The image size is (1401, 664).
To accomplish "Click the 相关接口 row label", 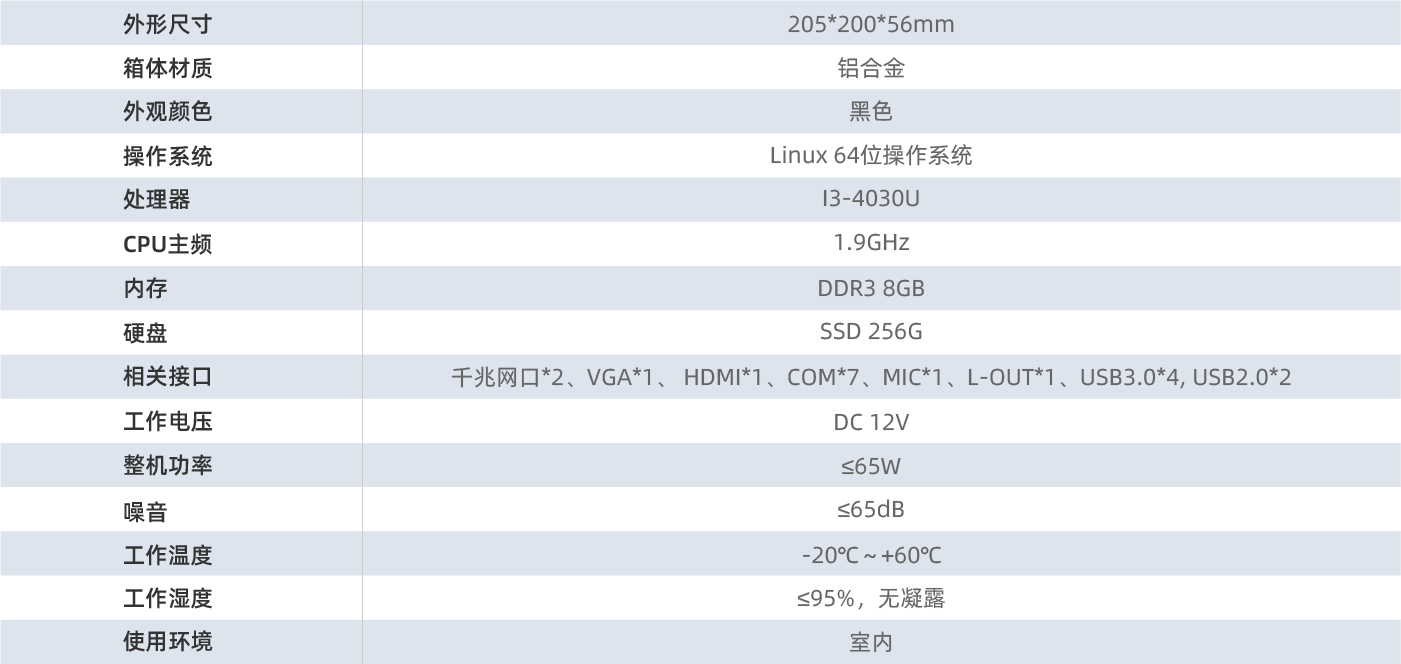I will coord(167,377).
